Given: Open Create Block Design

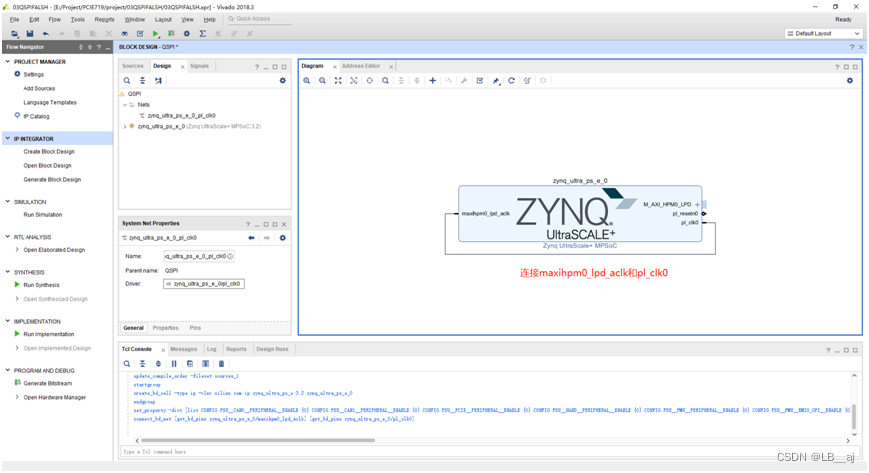Looking at the screenshot, I should [49, 152].
